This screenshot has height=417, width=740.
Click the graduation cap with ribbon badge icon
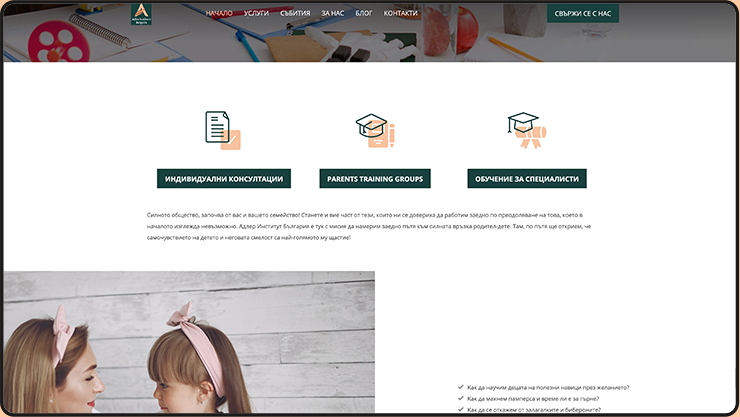[526, 130]
